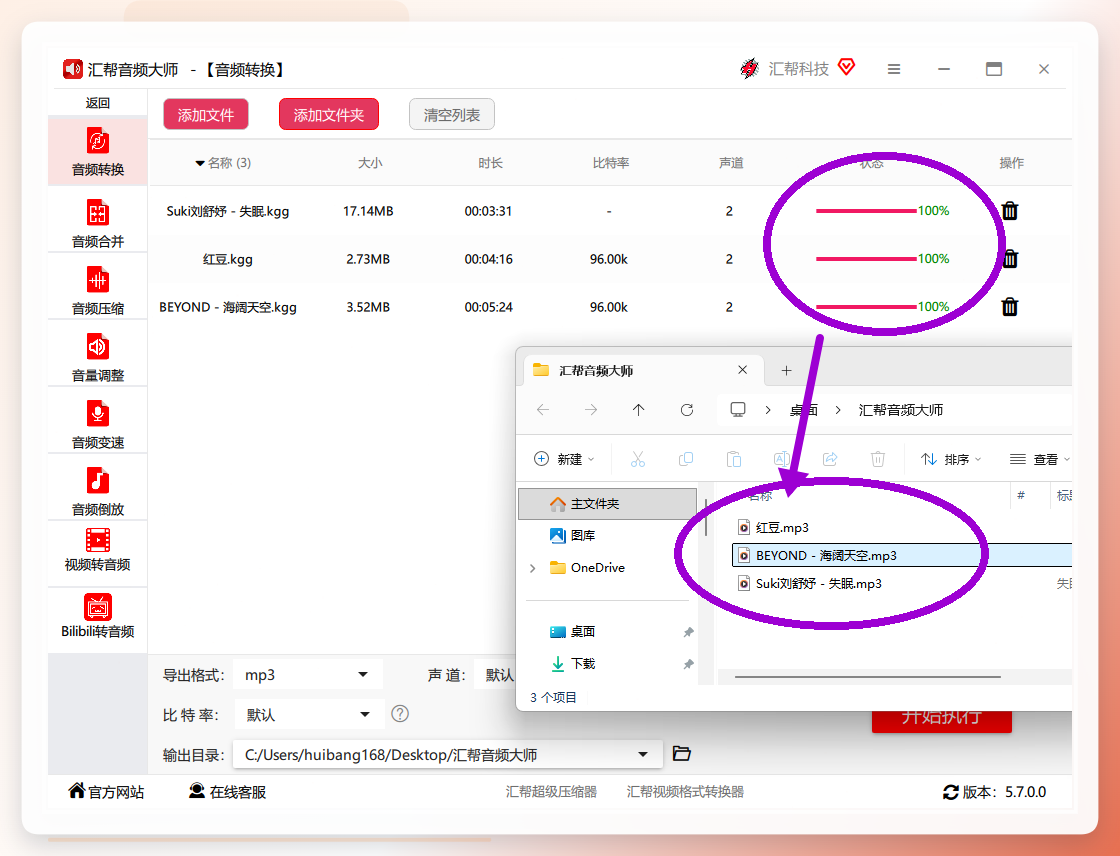Open the 导出格式 mp3 dropdown
1120x856 pixels.
[308, 675]
